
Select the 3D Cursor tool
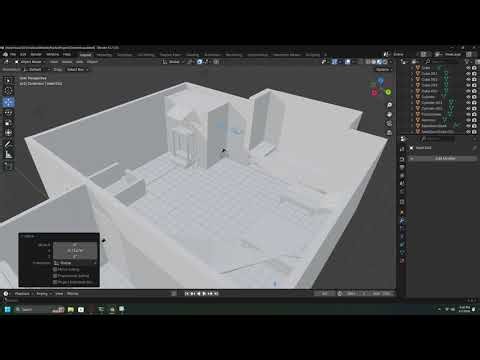coord(9,91)
